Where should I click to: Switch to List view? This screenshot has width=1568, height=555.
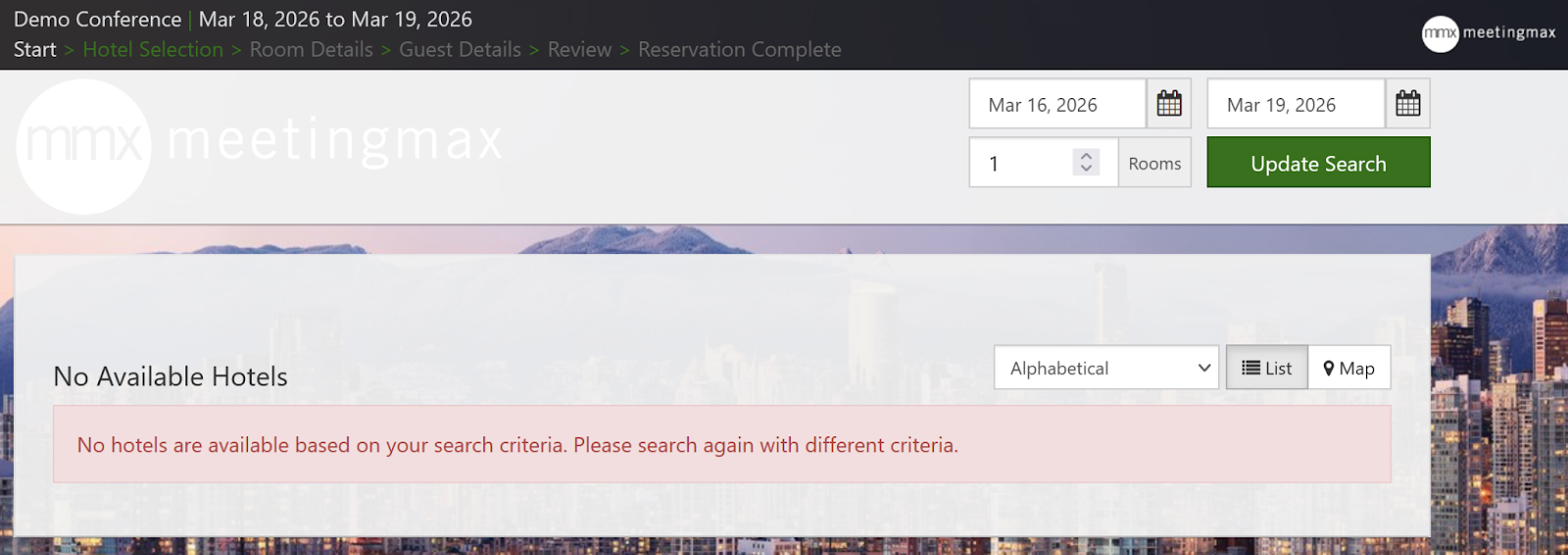coord(1266,368)
